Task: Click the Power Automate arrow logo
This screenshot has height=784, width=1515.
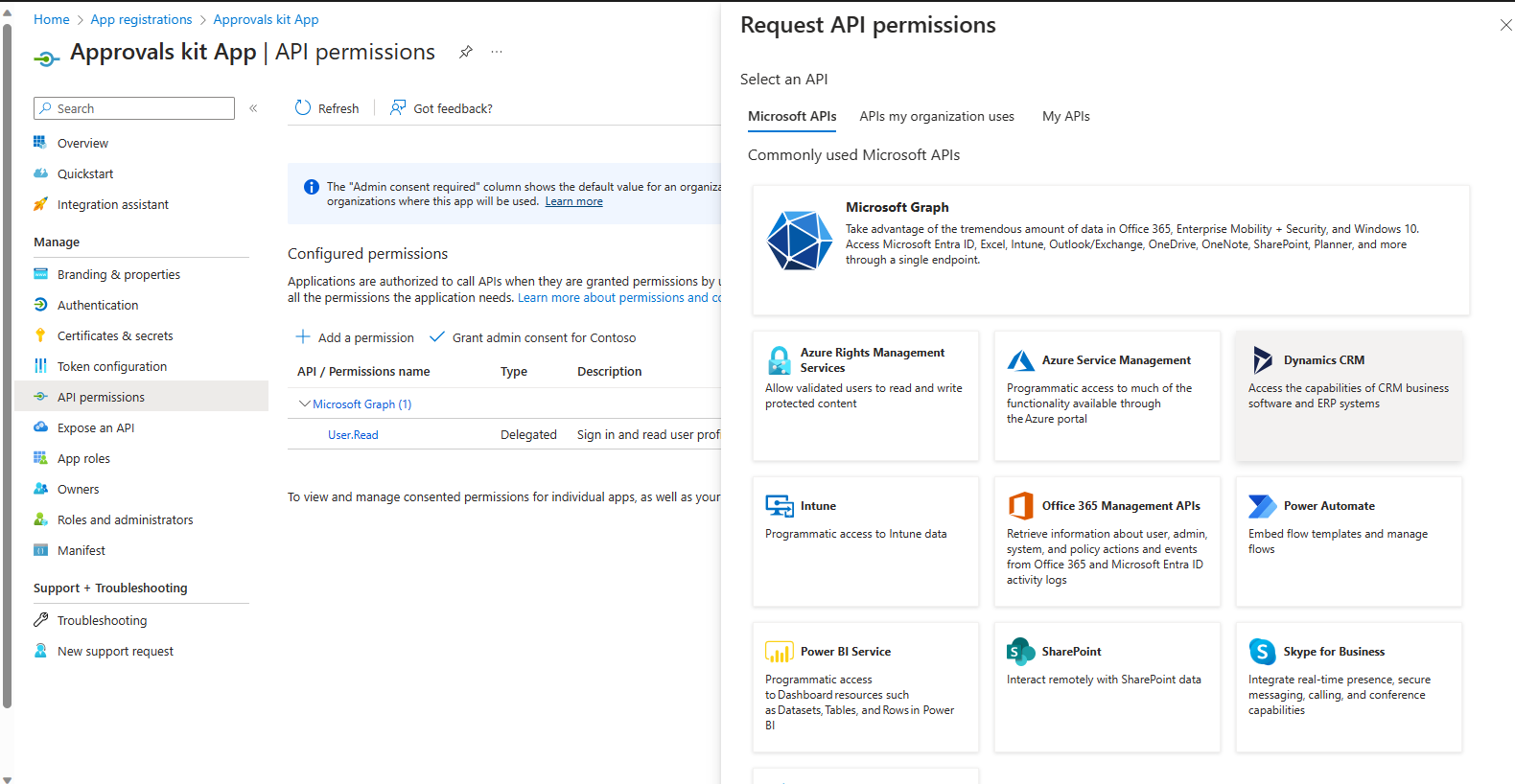Action: pos(1262,506)
